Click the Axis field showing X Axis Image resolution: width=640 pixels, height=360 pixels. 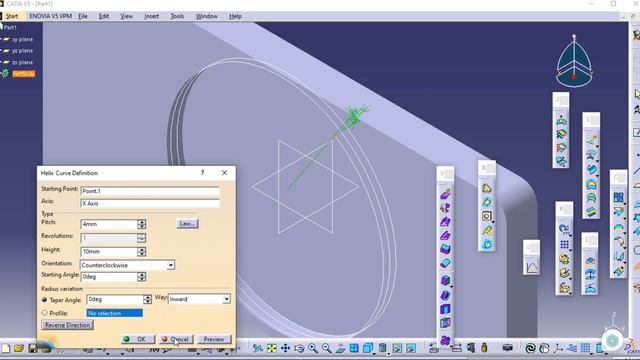(150, 203)
